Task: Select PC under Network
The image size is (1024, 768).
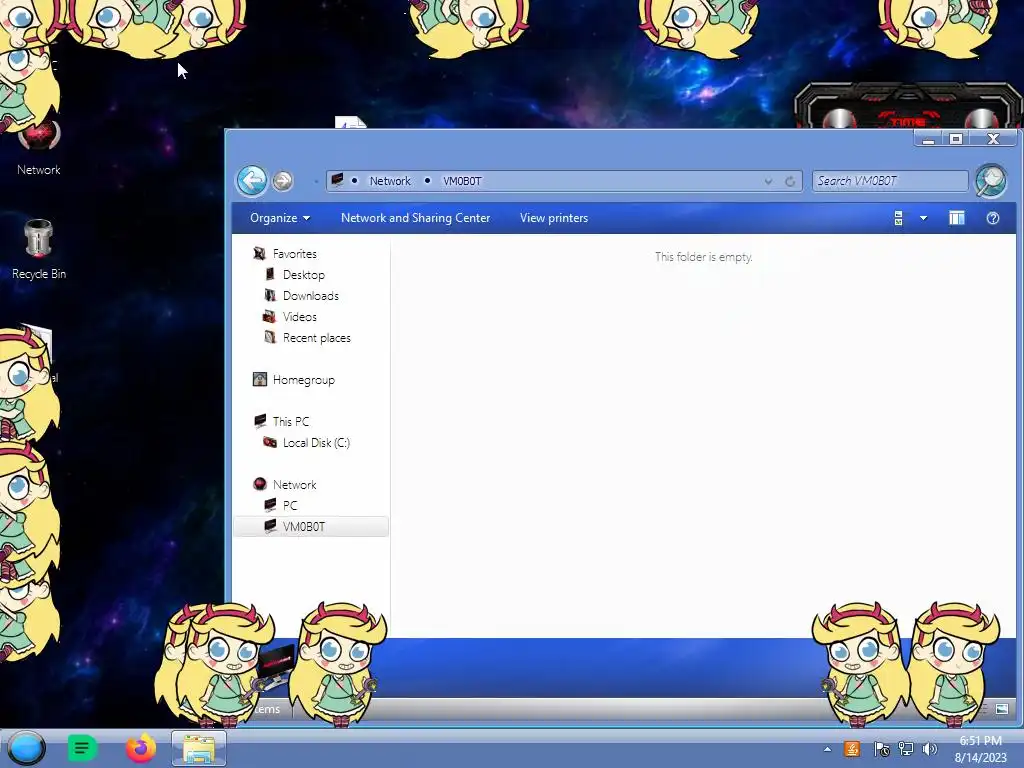Action: (x=290, y=505)
